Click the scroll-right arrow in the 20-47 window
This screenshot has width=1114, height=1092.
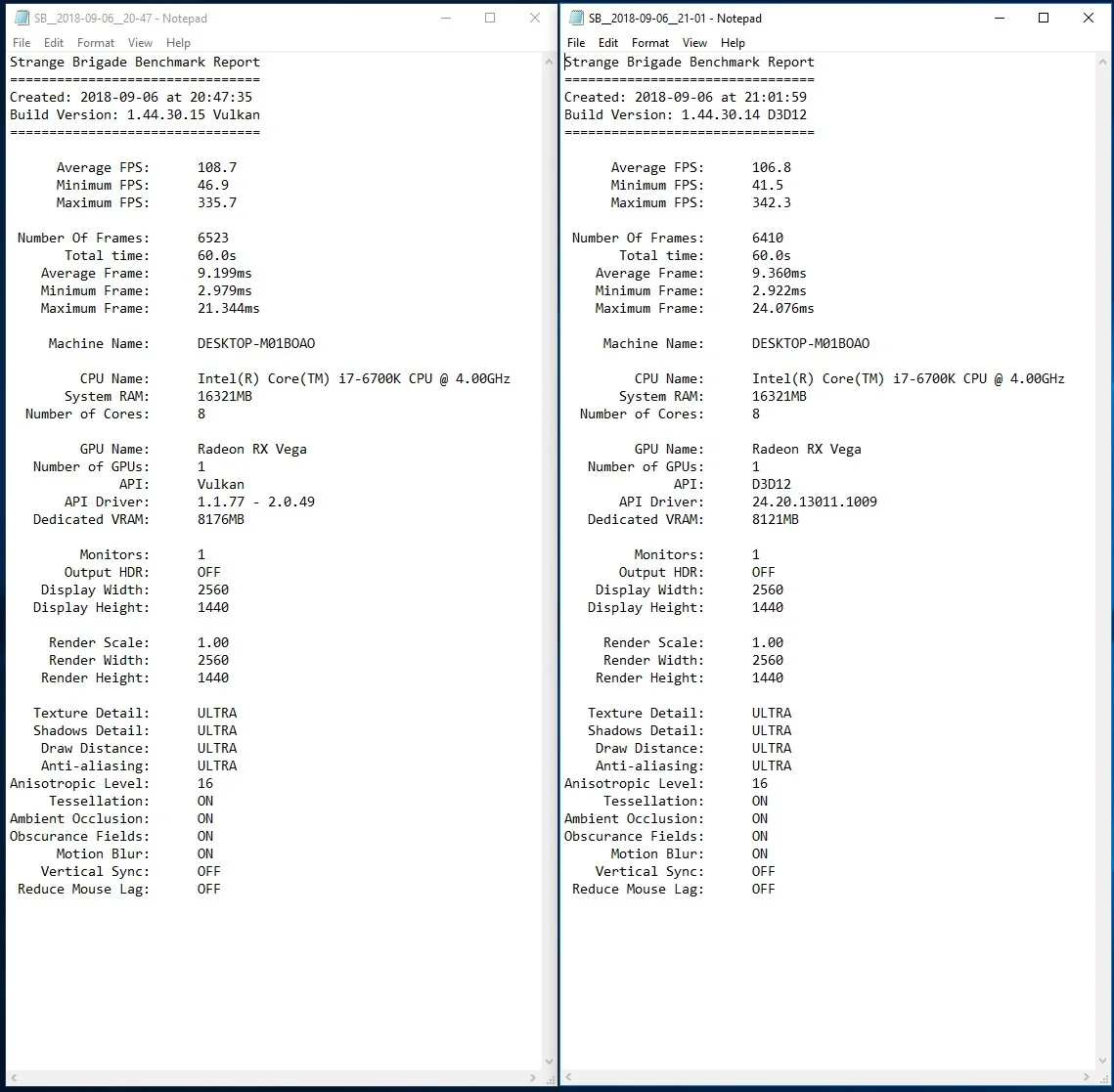pyautogui.click(x=533, y=1077)
